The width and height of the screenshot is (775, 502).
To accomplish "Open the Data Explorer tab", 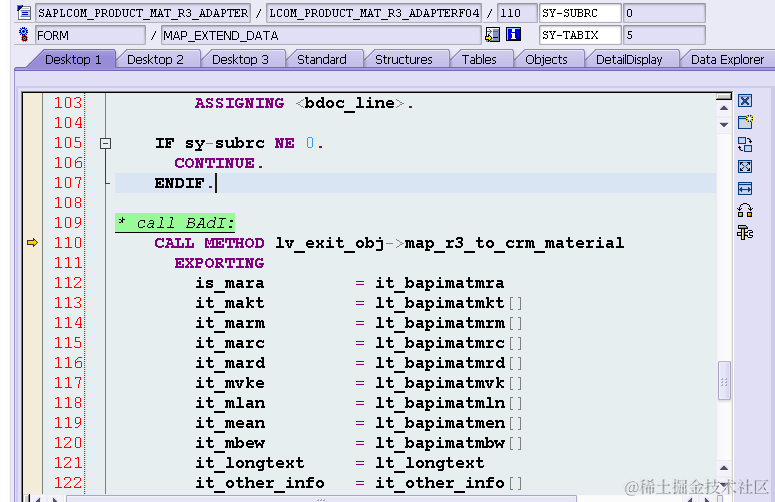I will pos(728,60).
